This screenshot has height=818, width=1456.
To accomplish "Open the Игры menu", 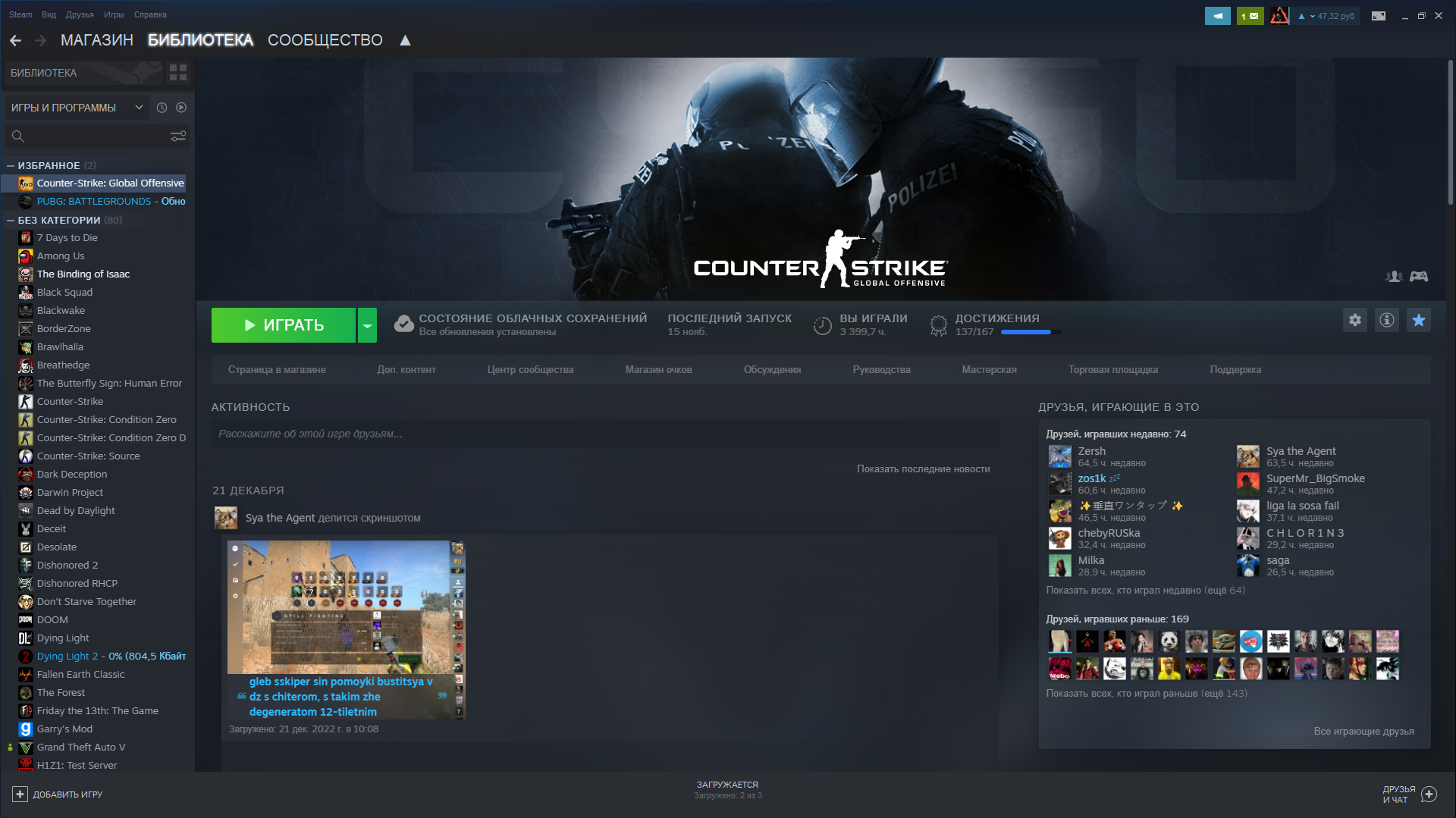I will click(114, 14).
